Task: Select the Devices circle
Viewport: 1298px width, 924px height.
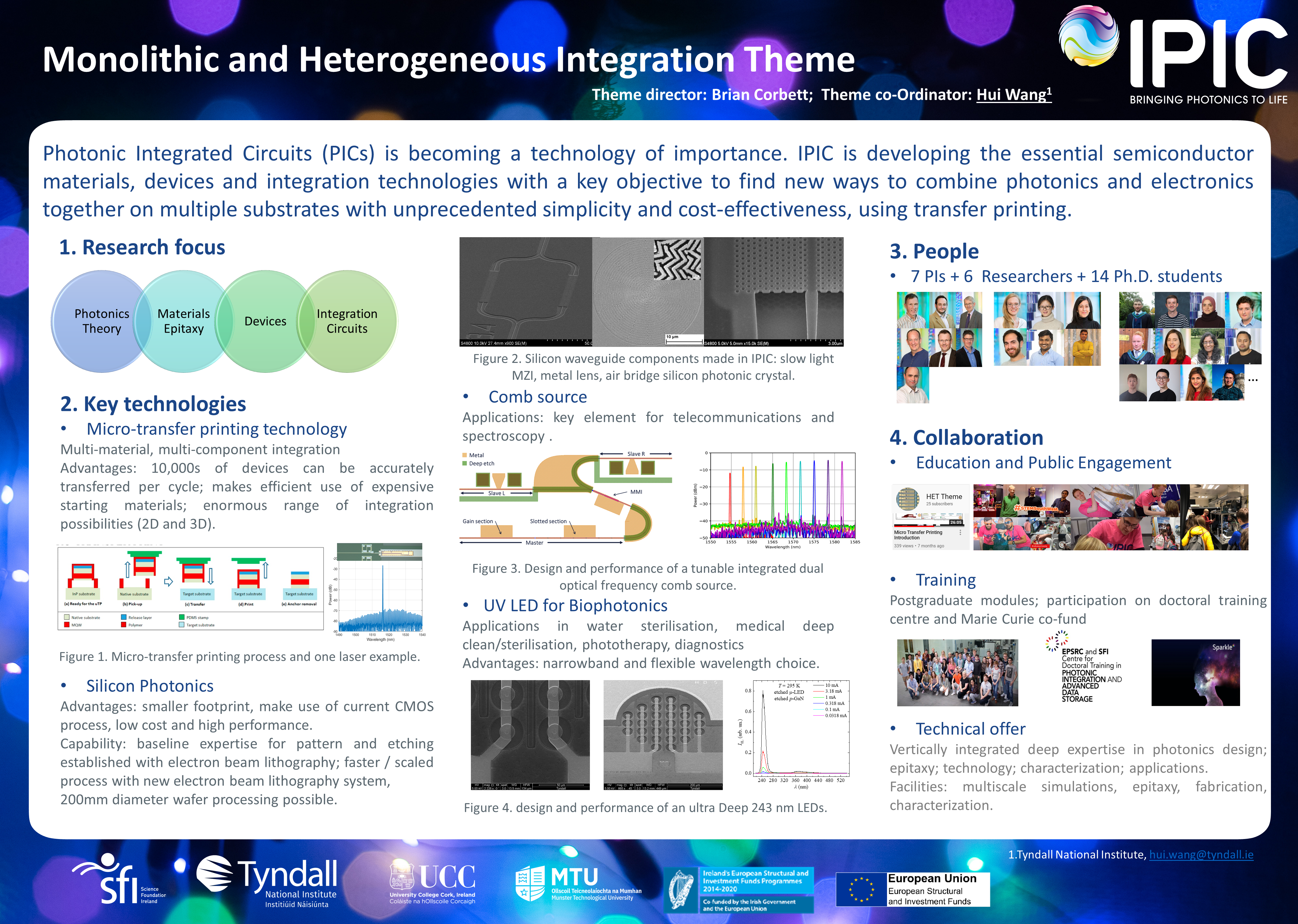Action: (265, 322)
